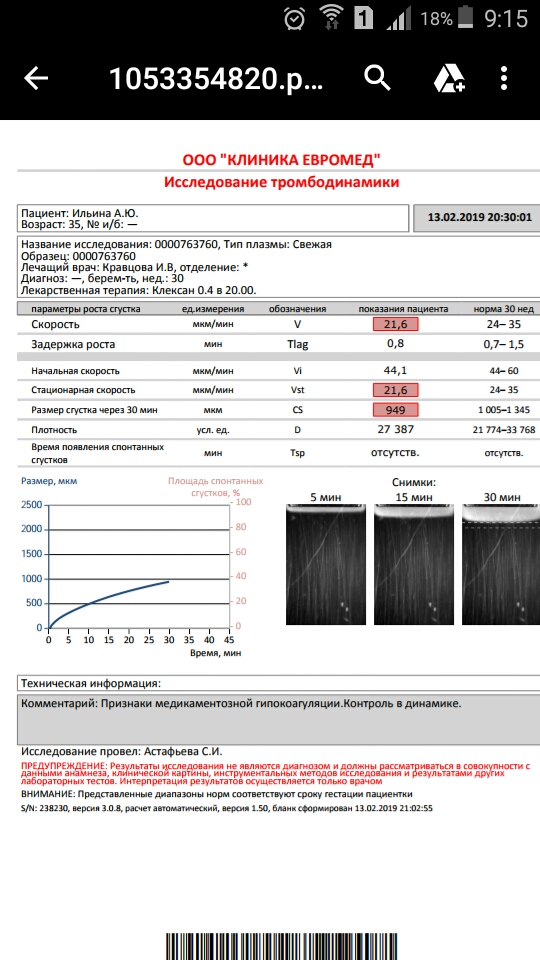This screenshot has width=540, height=960.
Task: Tap the file name 1053354820.p… title
Action: pyautogui.click(x=216, y=79)
